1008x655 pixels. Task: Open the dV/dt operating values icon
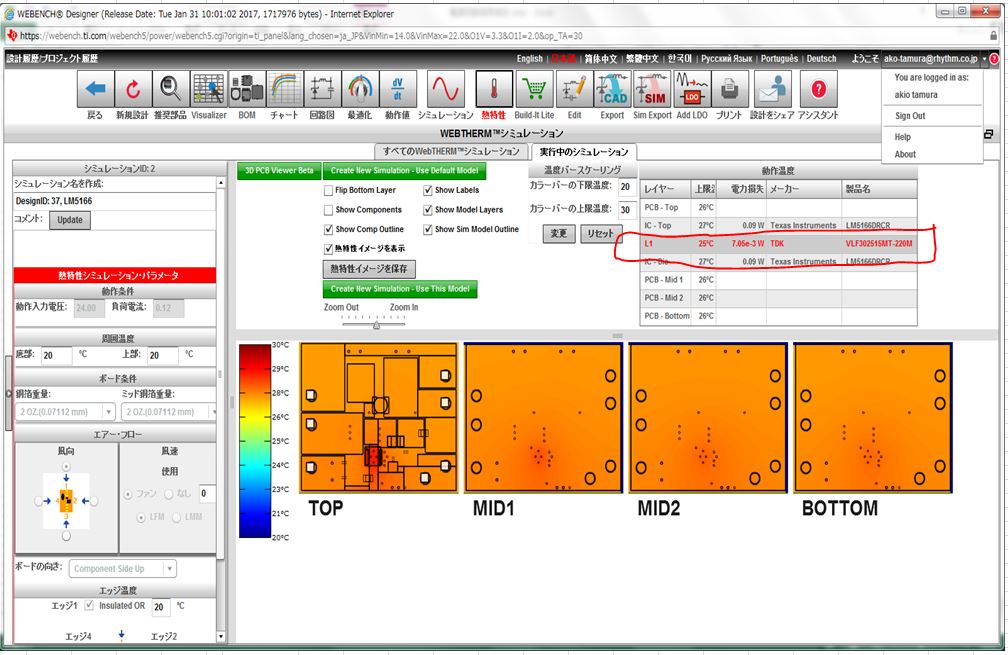397,89
